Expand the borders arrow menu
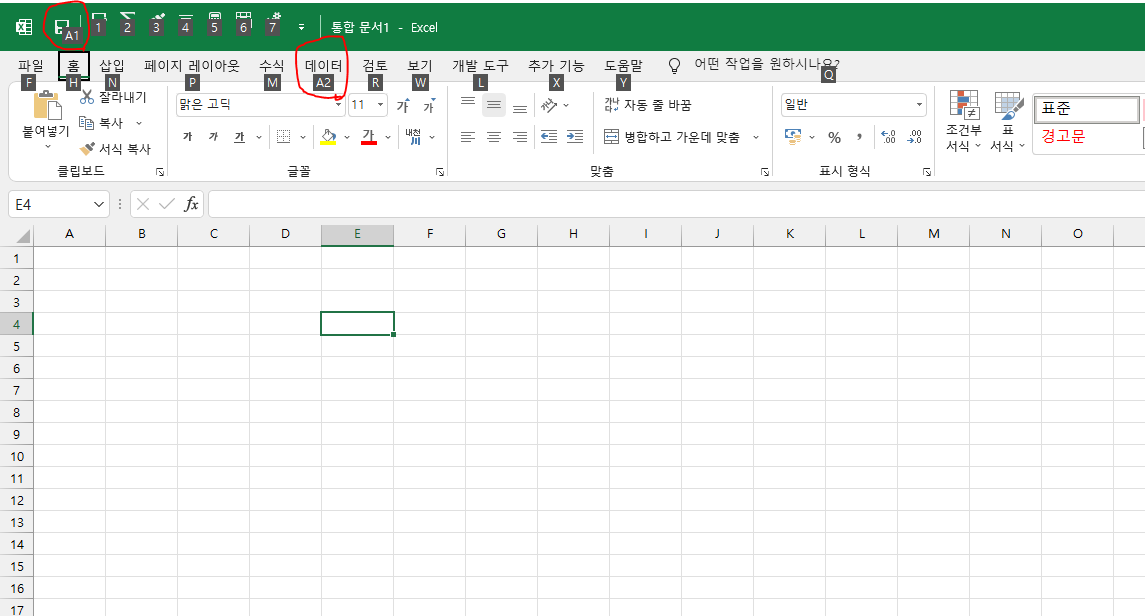Screen dimensions: 1145x616 point(302,136)
